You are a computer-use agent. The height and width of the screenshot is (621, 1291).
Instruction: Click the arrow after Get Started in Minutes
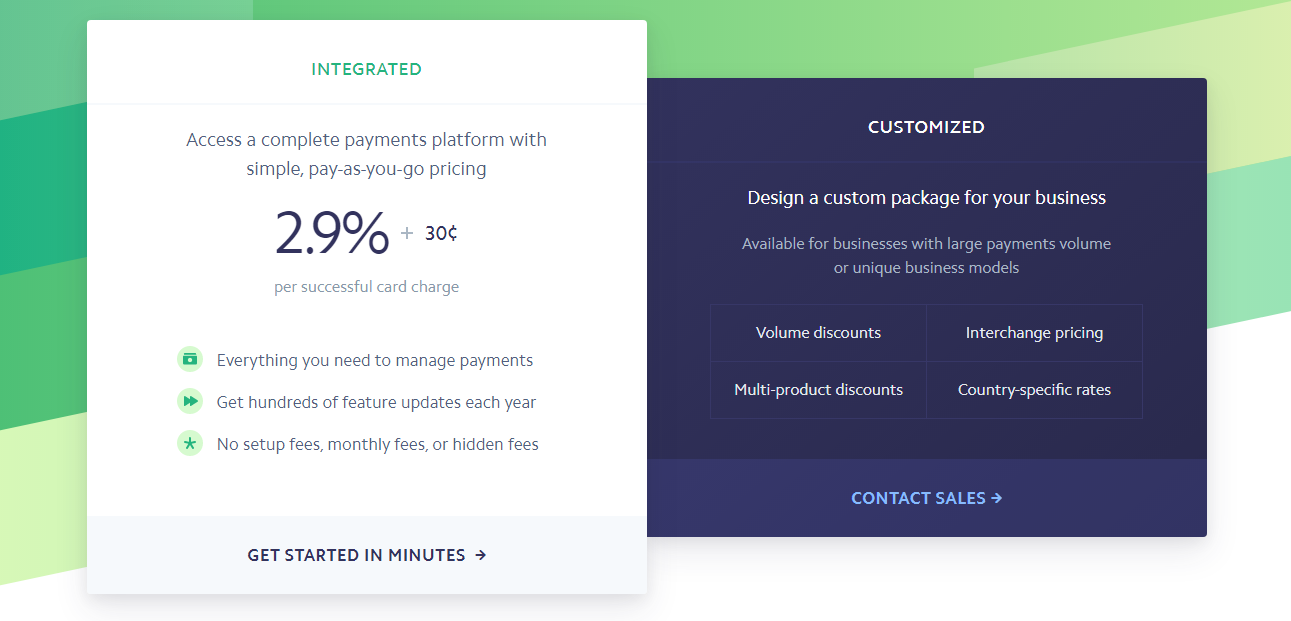pyautogui.click(x=481, y=555)
